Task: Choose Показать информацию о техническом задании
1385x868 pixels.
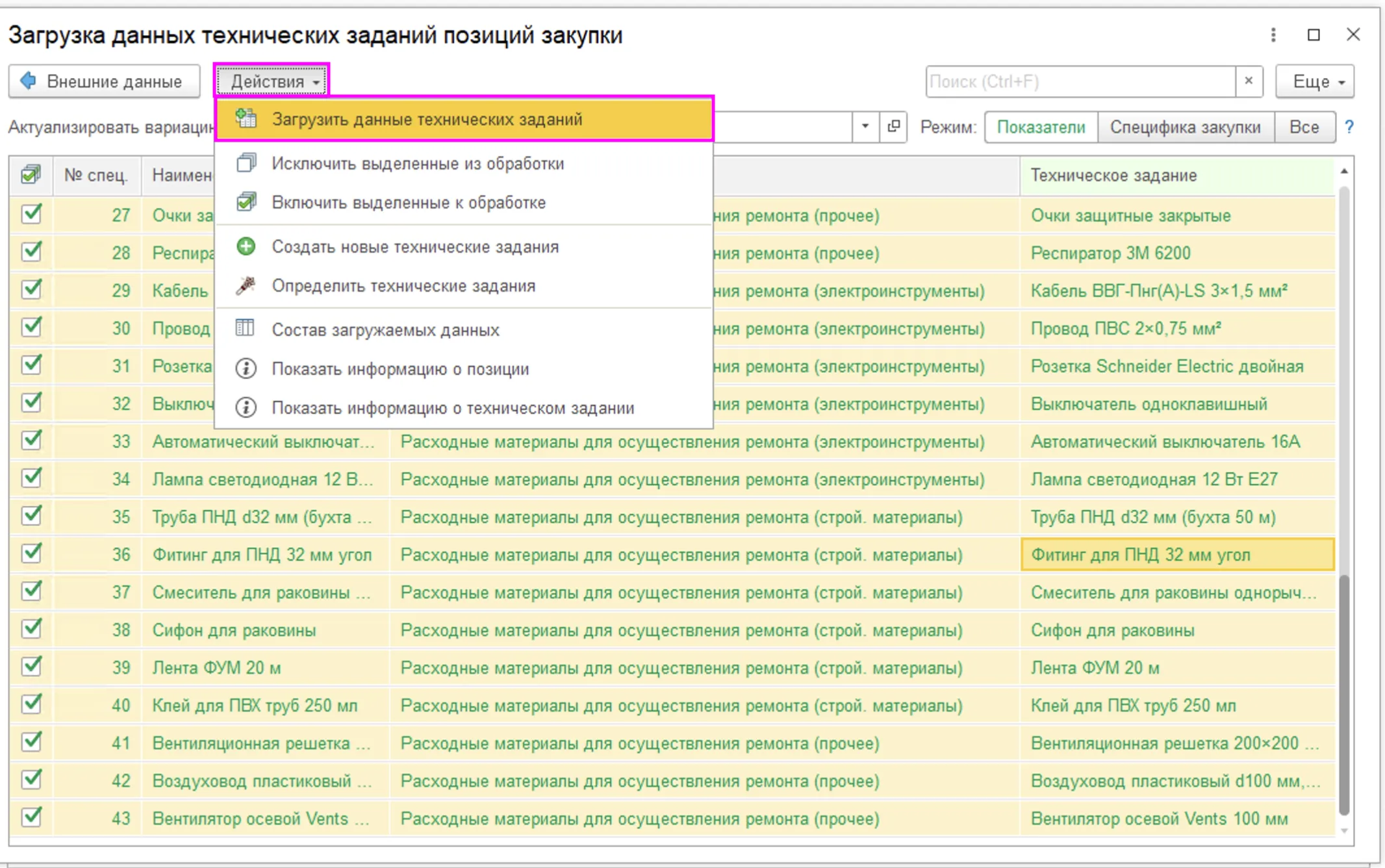Action: click(x=453, y=407)
